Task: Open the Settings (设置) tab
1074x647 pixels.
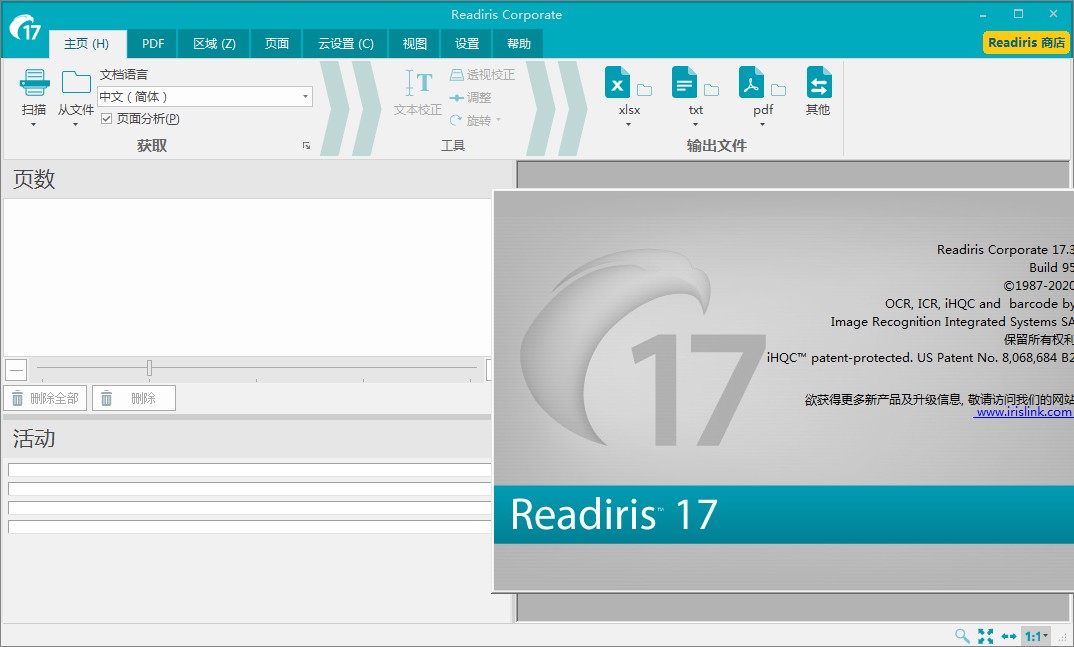Action: coord(467,44)
